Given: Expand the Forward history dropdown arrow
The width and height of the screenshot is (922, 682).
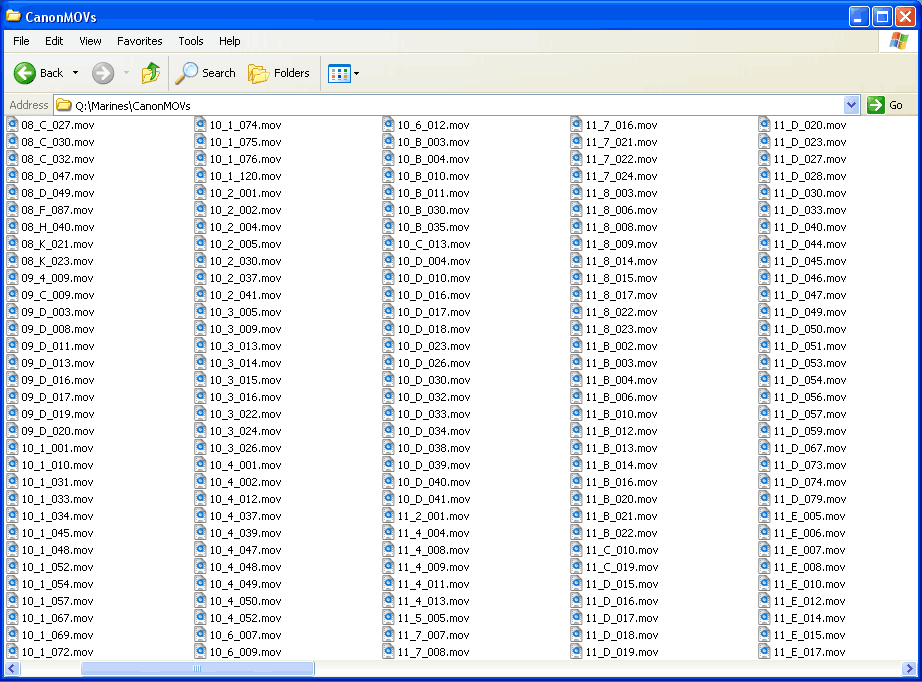Looking at the screenshot, I should pos(126,73).
